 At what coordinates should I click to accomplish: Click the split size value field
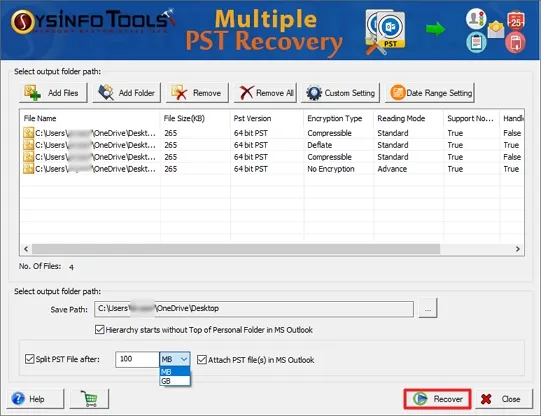click(137, 359)
